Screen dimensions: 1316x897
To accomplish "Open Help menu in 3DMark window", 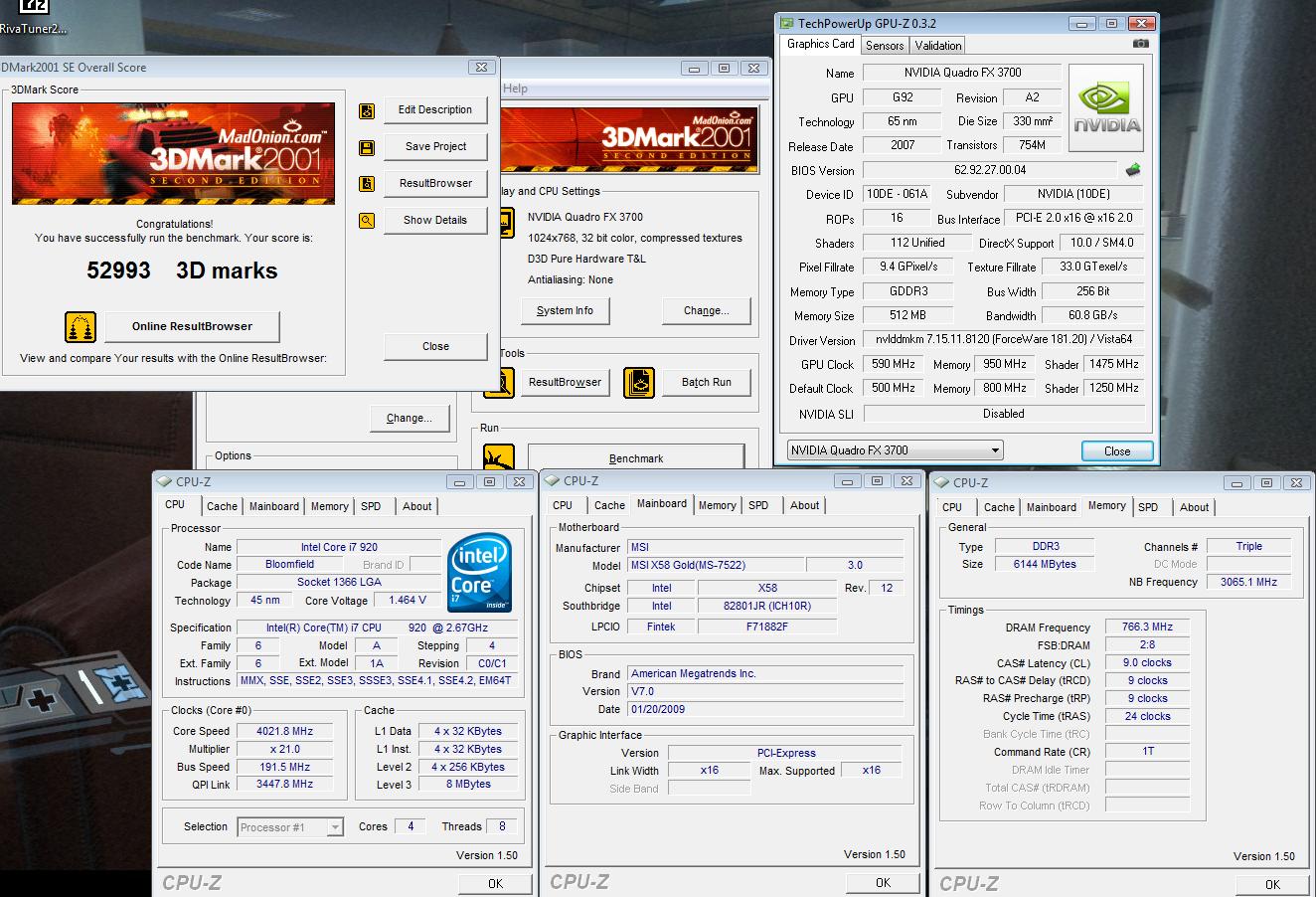I will pos(515,89).
